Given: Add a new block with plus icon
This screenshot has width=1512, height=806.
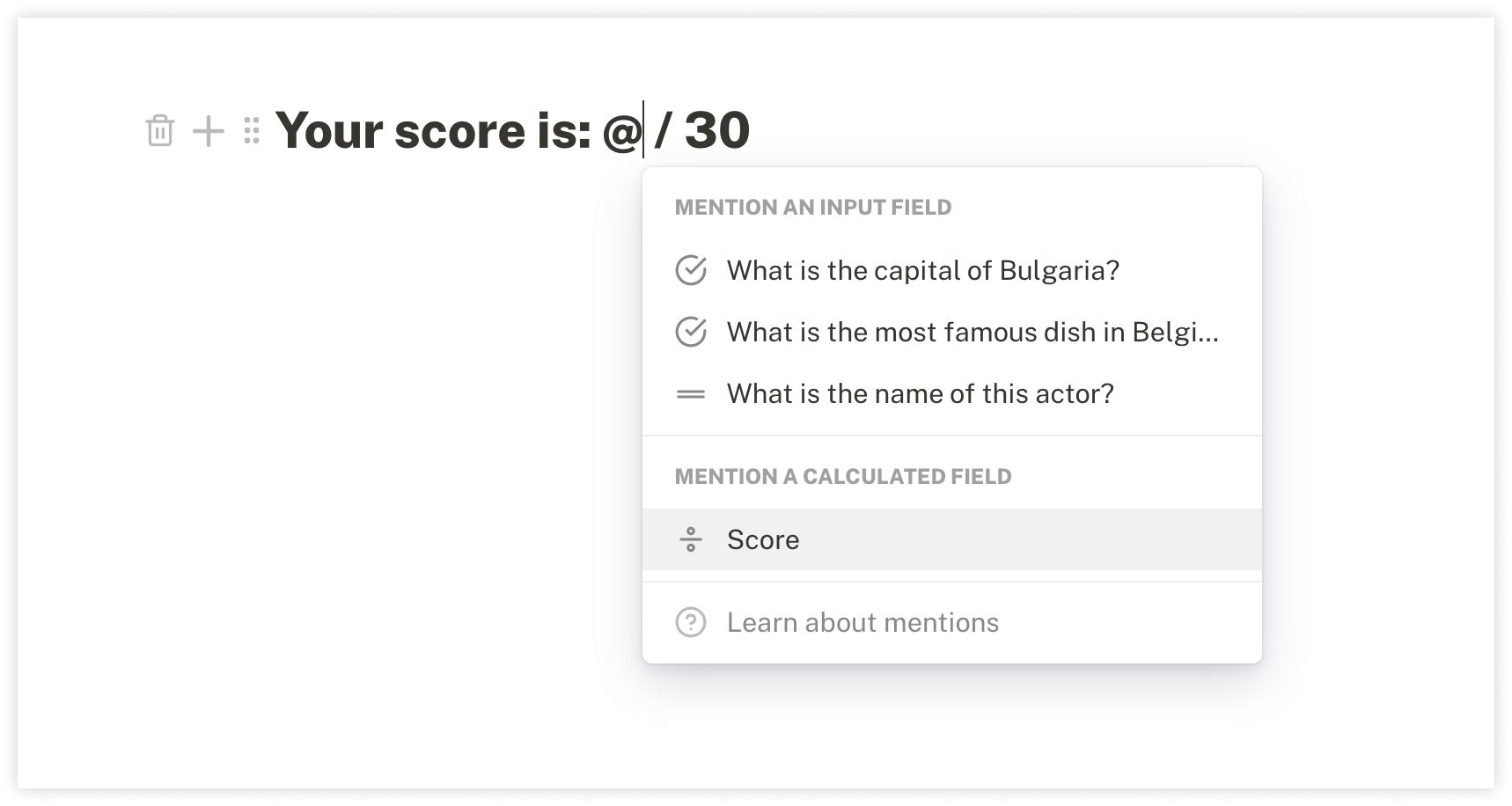Looking at the screenshot, I should coord(209,131).
